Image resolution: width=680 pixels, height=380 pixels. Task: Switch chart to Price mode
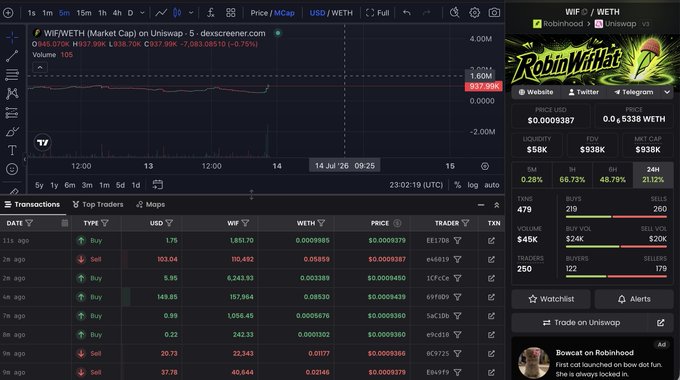coord(259,13)
